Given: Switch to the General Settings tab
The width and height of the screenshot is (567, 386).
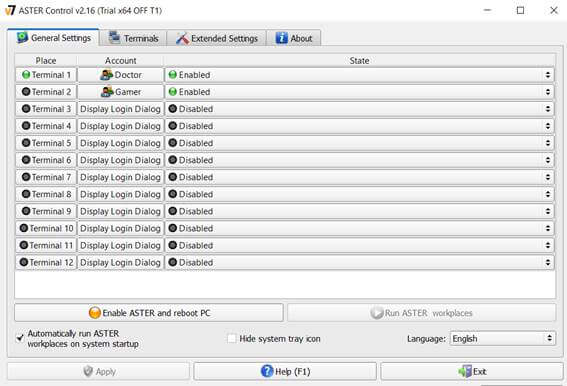Looking at the screenshot, I should [x=53, y=38].
